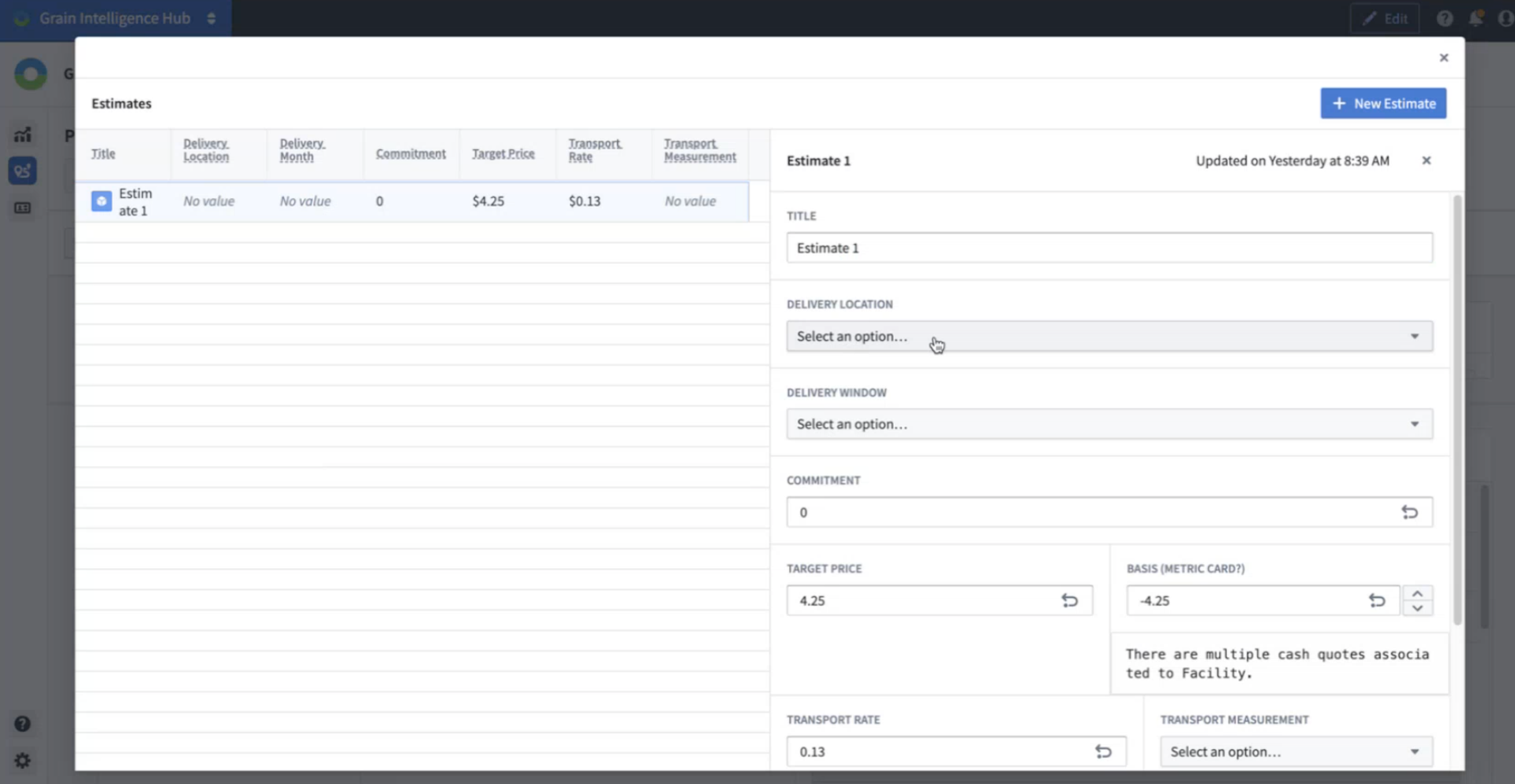Click the detail panel vertical scrollbar
The width and height of the screenshot is (1515, 784).
(x=1457, y=410)
